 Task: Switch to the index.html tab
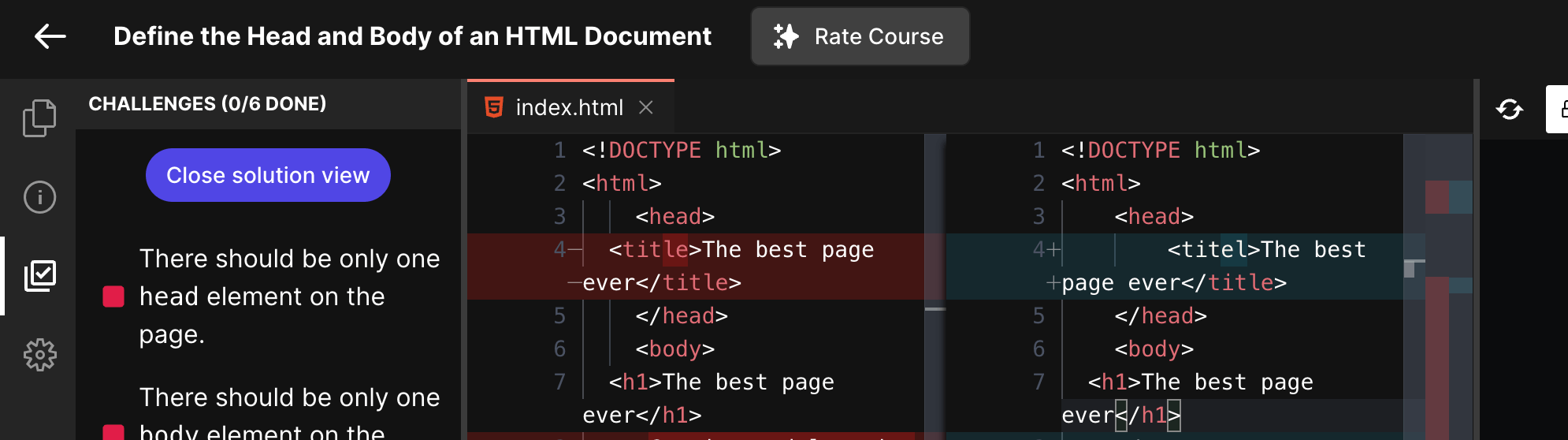569,107
